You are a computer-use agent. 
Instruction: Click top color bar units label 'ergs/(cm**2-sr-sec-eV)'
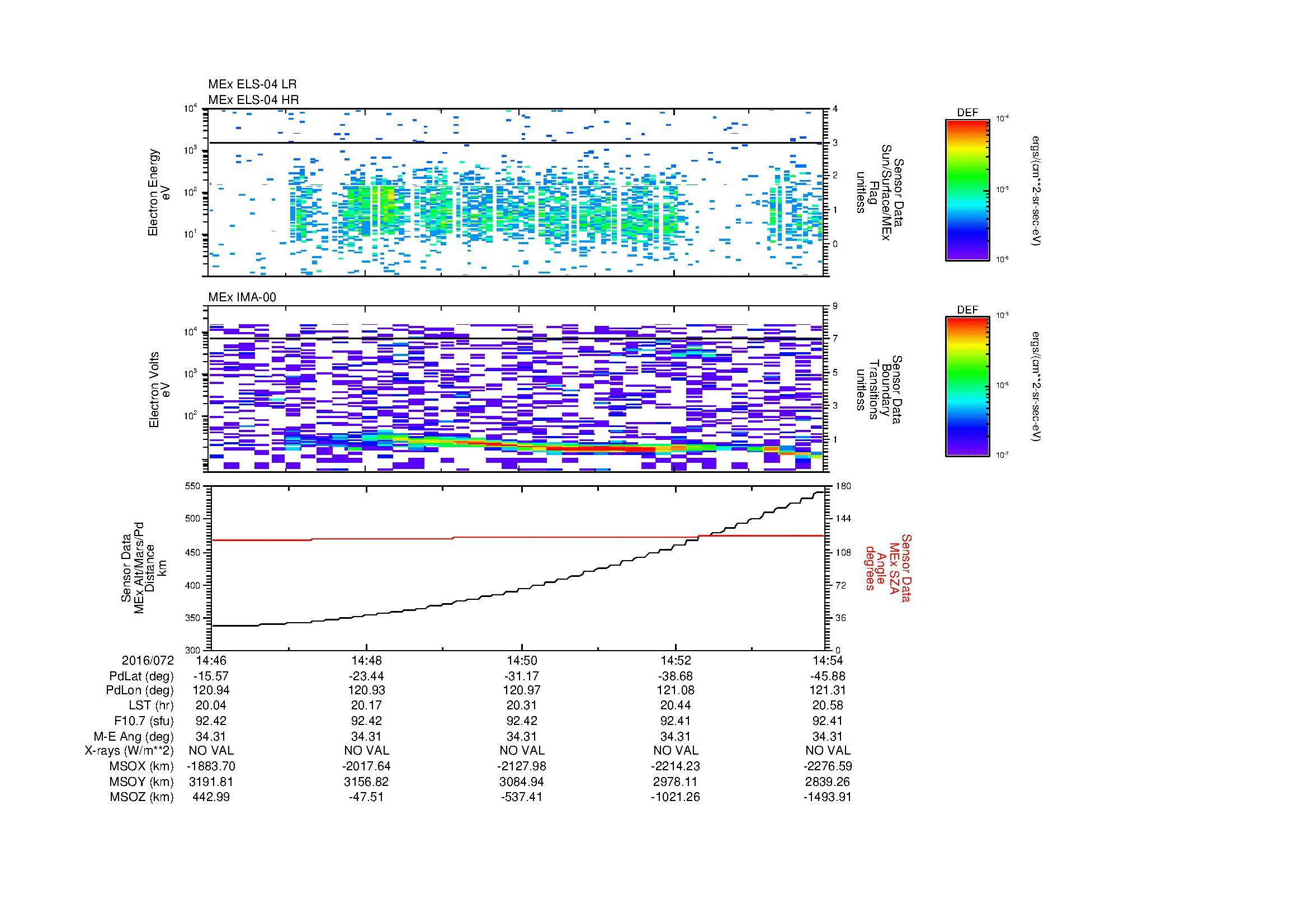pos(1037,191)
